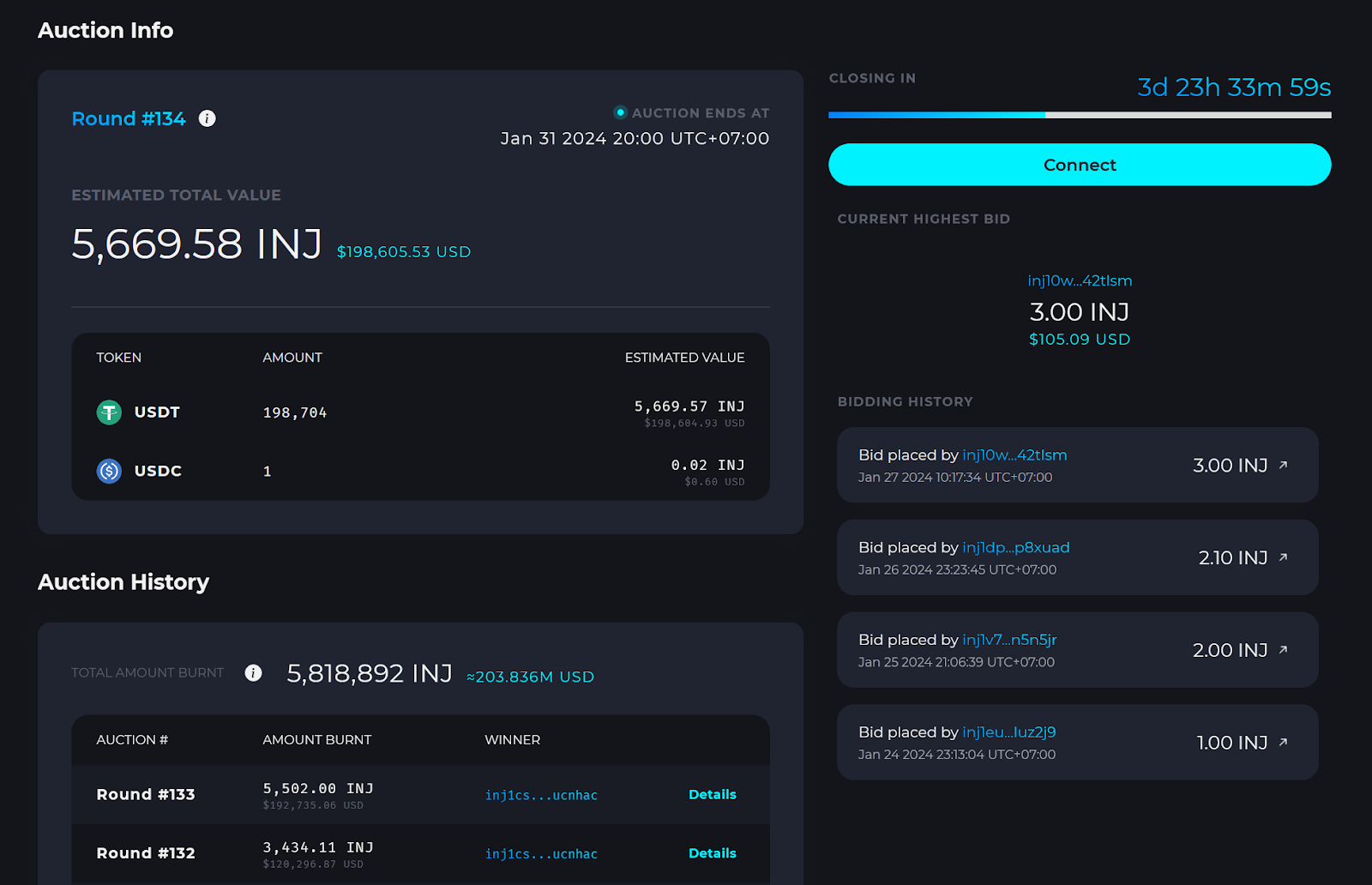Click the Jan 25 2024 21:06:39 bid timestamp
Image resolution: width=1372 pixels, height=885 pixels.
point(957,663)
